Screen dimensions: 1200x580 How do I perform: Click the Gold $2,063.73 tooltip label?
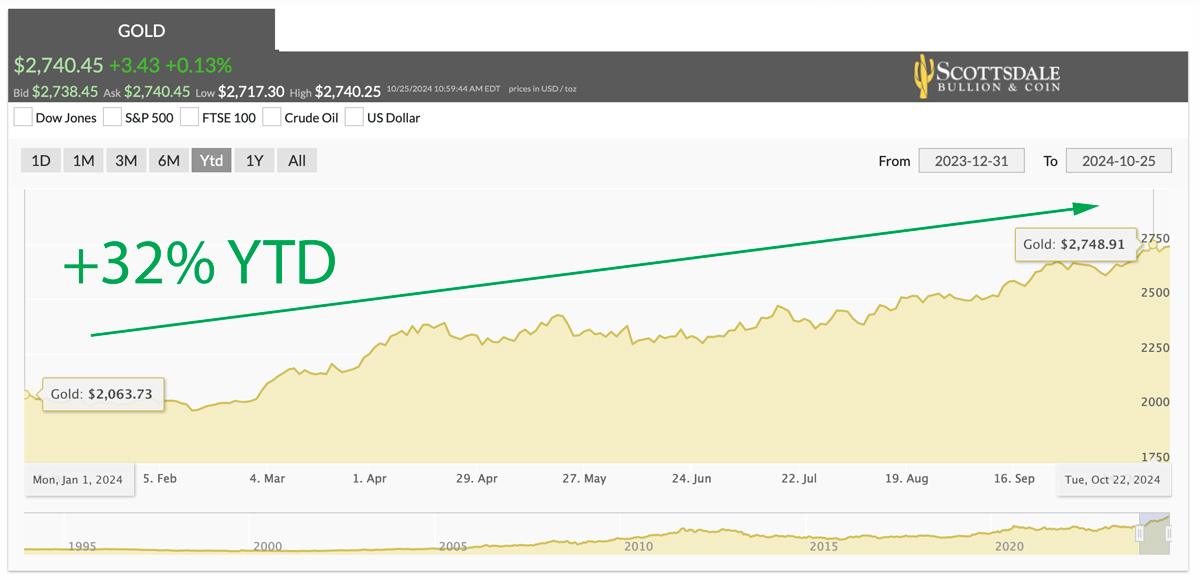103,394
